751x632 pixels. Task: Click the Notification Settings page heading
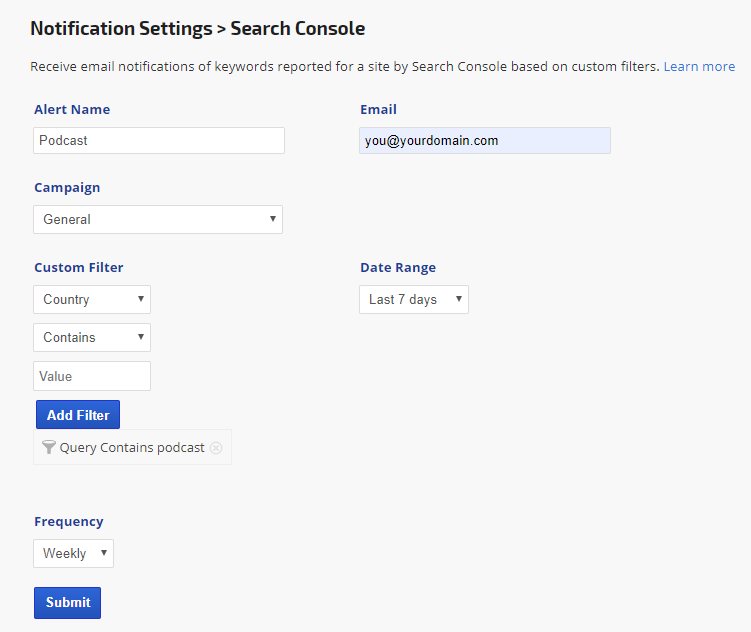point(198,28)
